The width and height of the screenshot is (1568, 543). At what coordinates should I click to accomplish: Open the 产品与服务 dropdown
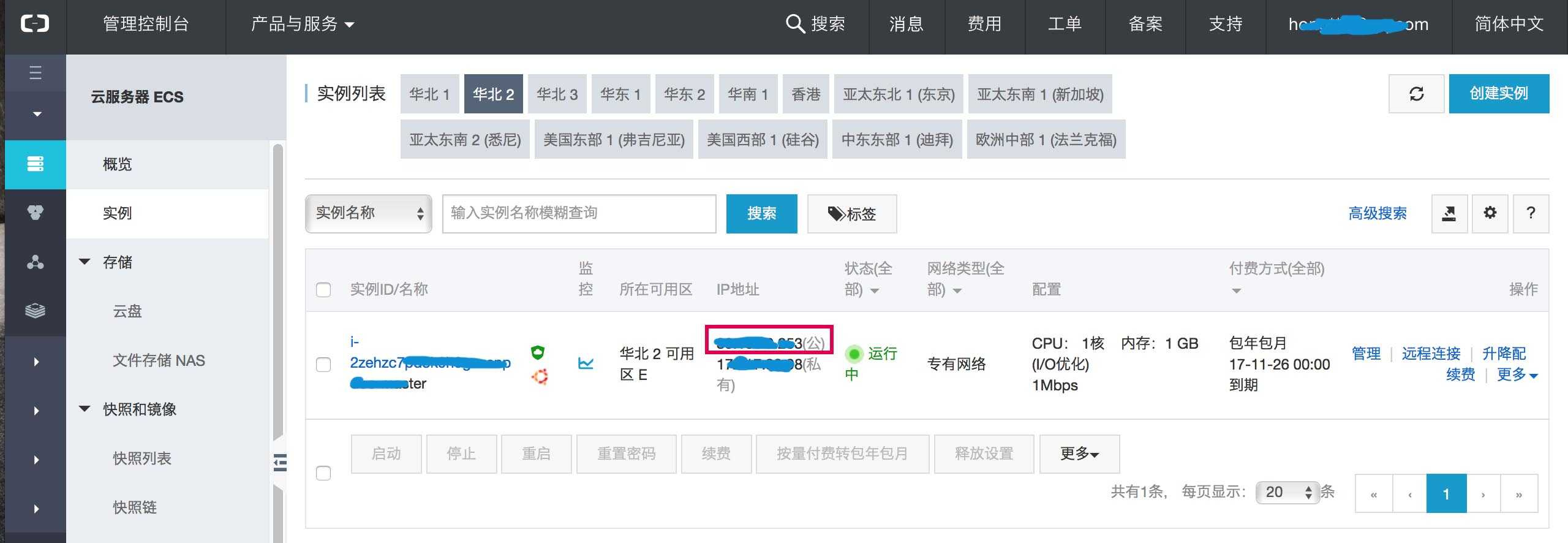pyautogui.click(x=303, y=25)
